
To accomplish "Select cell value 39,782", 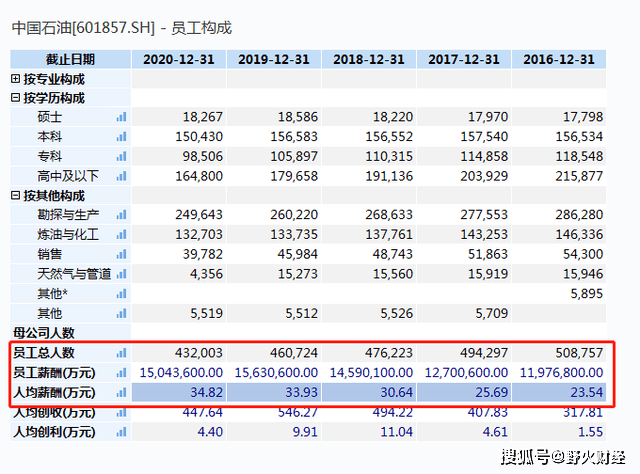I will (x=202, y=254).
